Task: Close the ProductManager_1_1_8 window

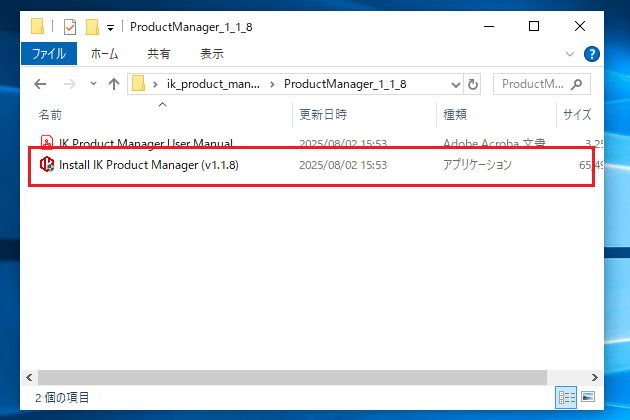Action: [x=579, y=27]
